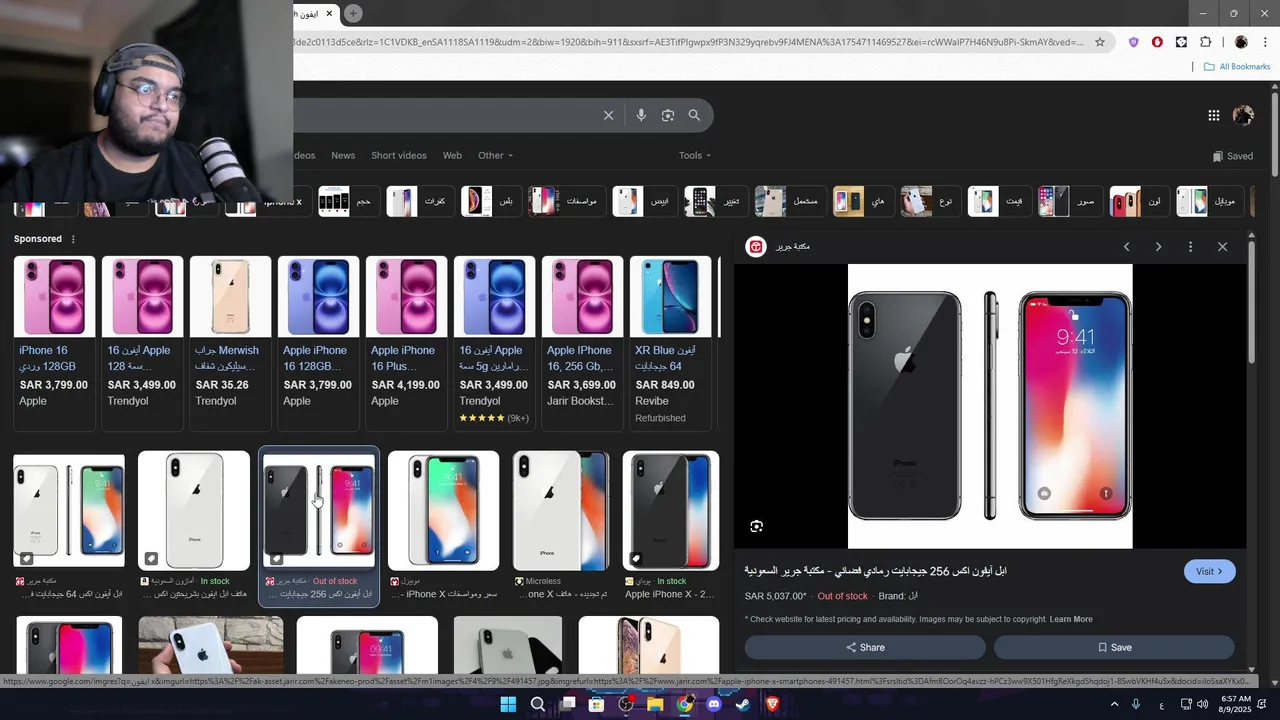1280x720 pixels.
Task: Open sponsored Merwish case SAR 35.26 ad
Action: click(230, 343)
